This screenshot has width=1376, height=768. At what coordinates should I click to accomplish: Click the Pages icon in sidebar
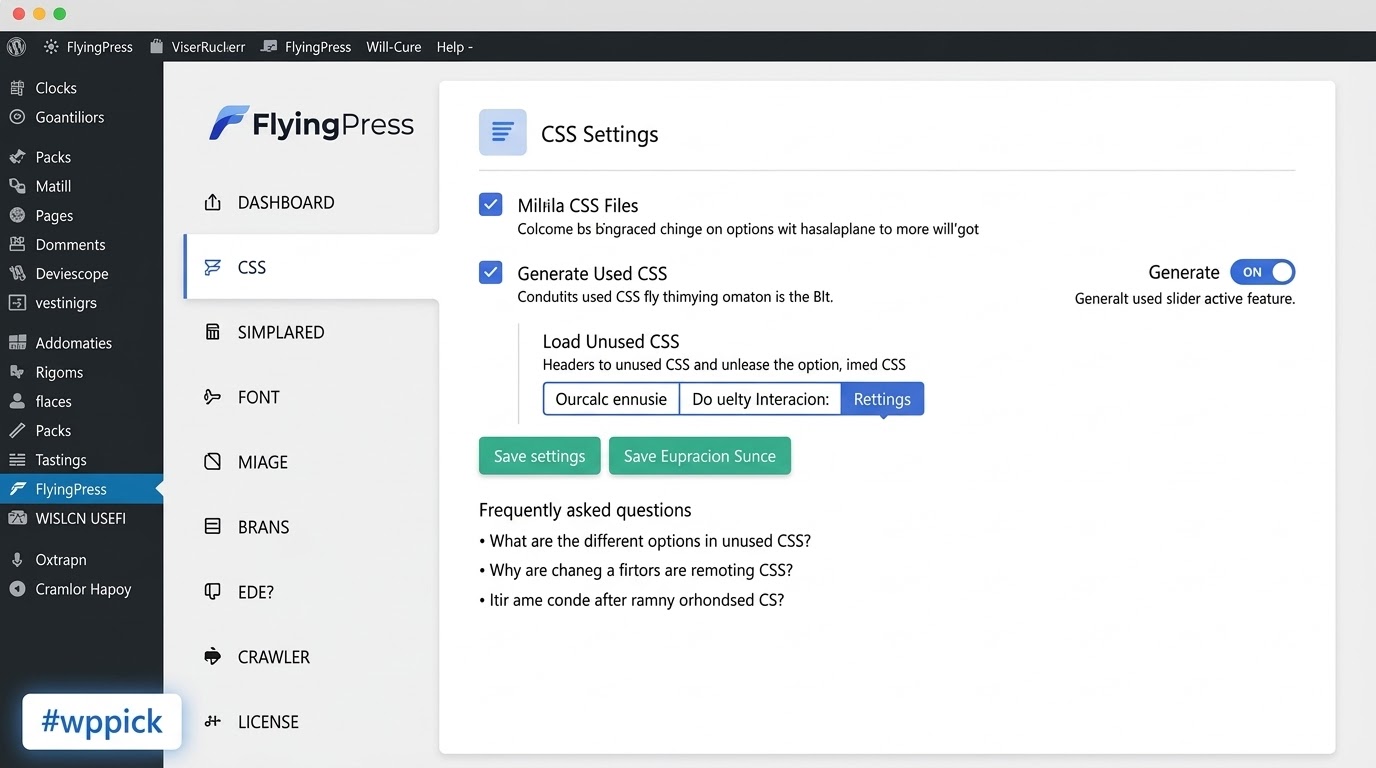(17, 215)
